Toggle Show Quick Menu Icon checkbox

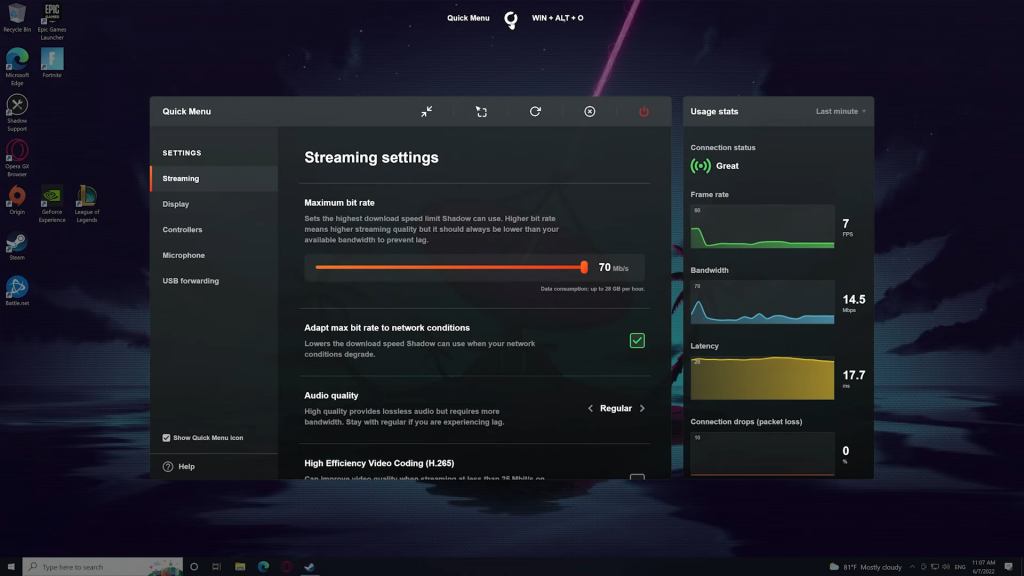click(x=167, y=438)
